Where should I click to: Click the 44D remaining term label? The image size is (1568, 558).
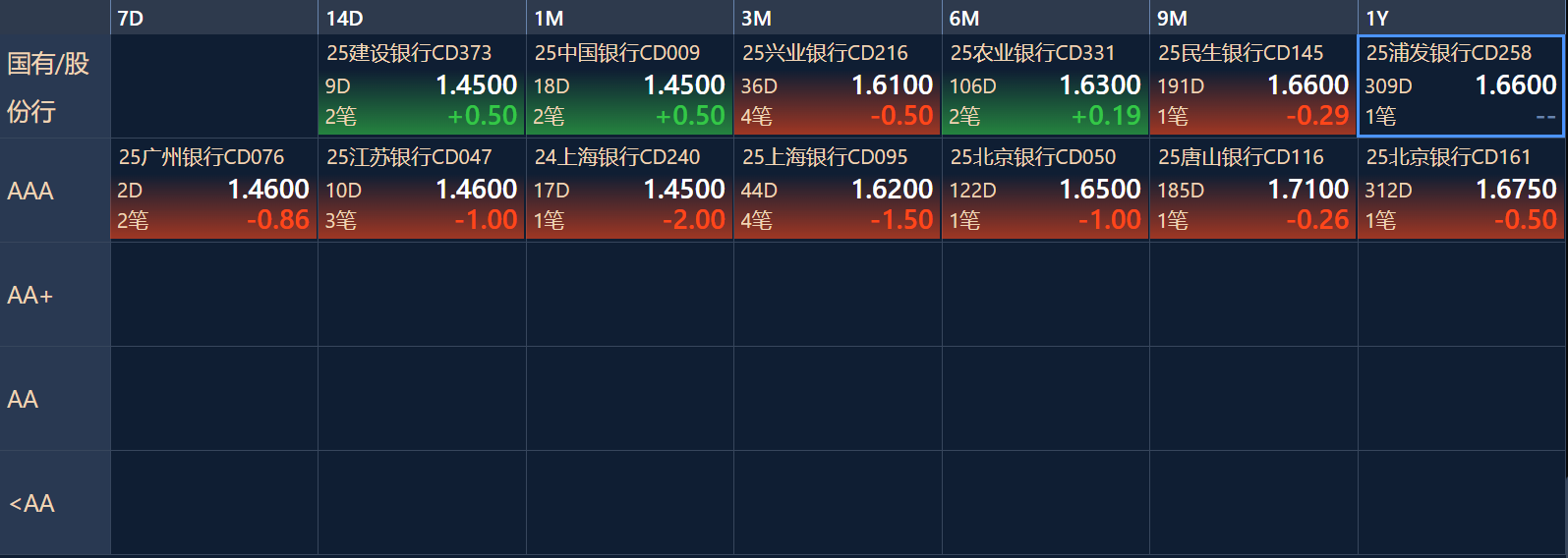[x=759, y=191]
